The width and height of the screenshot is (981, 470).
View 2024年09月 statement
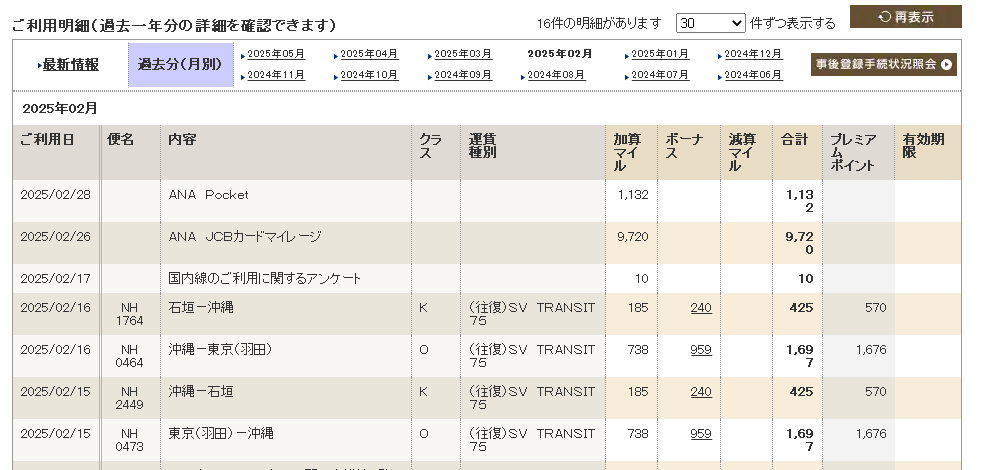click(463, 75)
